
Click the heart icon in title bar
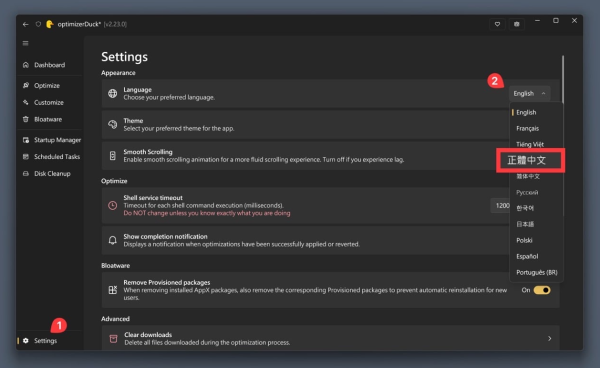pos(497,24)
